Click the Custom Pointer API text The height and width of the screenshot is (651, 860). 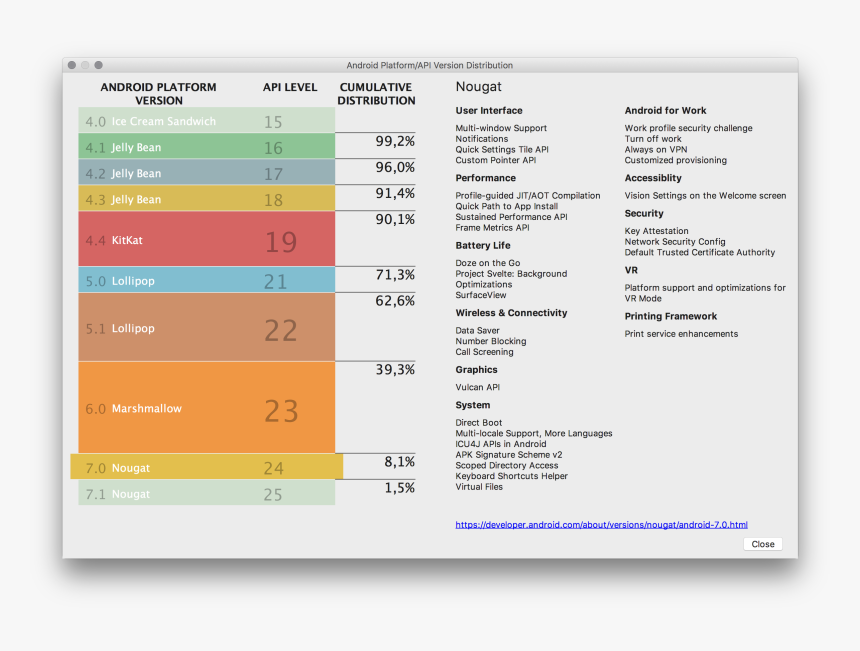click(x=495, y=160)
